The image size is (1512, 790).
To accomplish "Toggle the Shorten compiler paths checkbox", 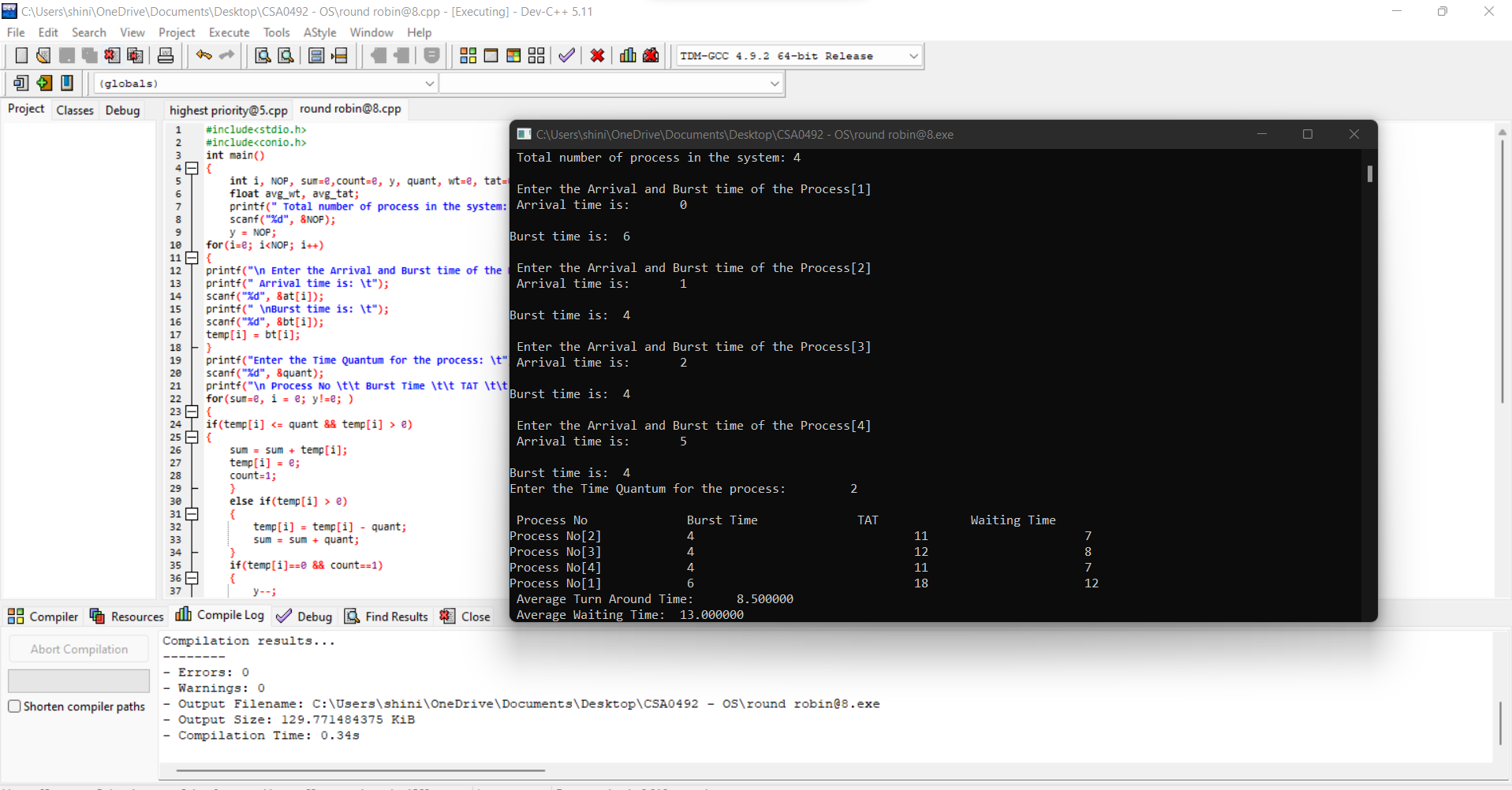I will tap(14, 706).
